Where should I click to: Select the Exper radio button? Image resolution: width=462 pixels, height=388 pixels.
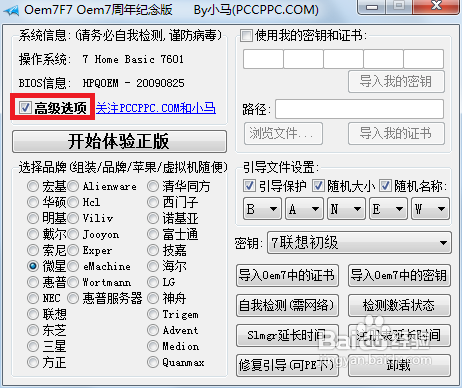[x=73, y=250]
